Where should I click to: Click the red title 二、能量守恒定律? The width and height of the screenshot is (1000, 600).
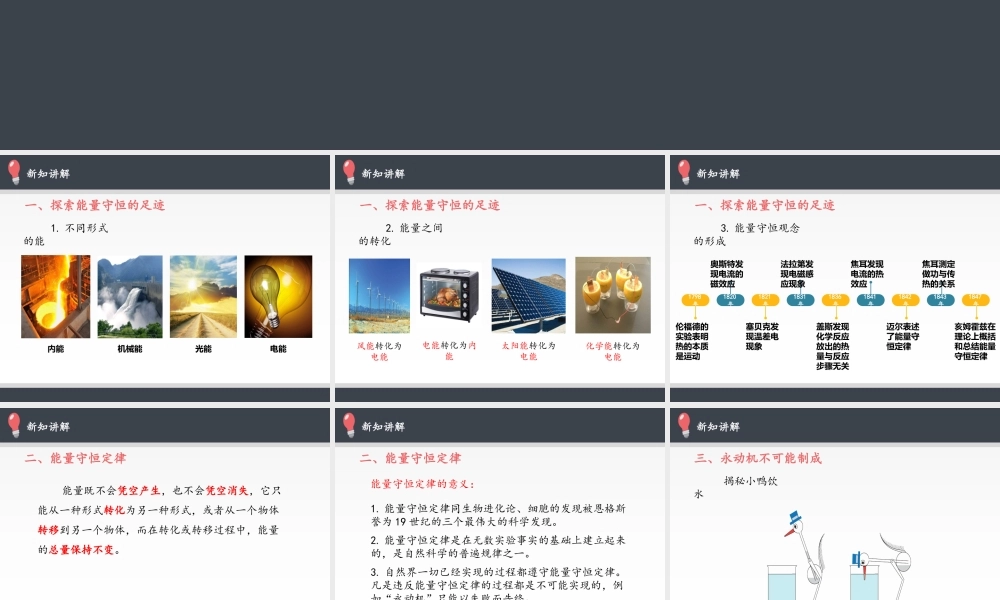pos(74,460)
